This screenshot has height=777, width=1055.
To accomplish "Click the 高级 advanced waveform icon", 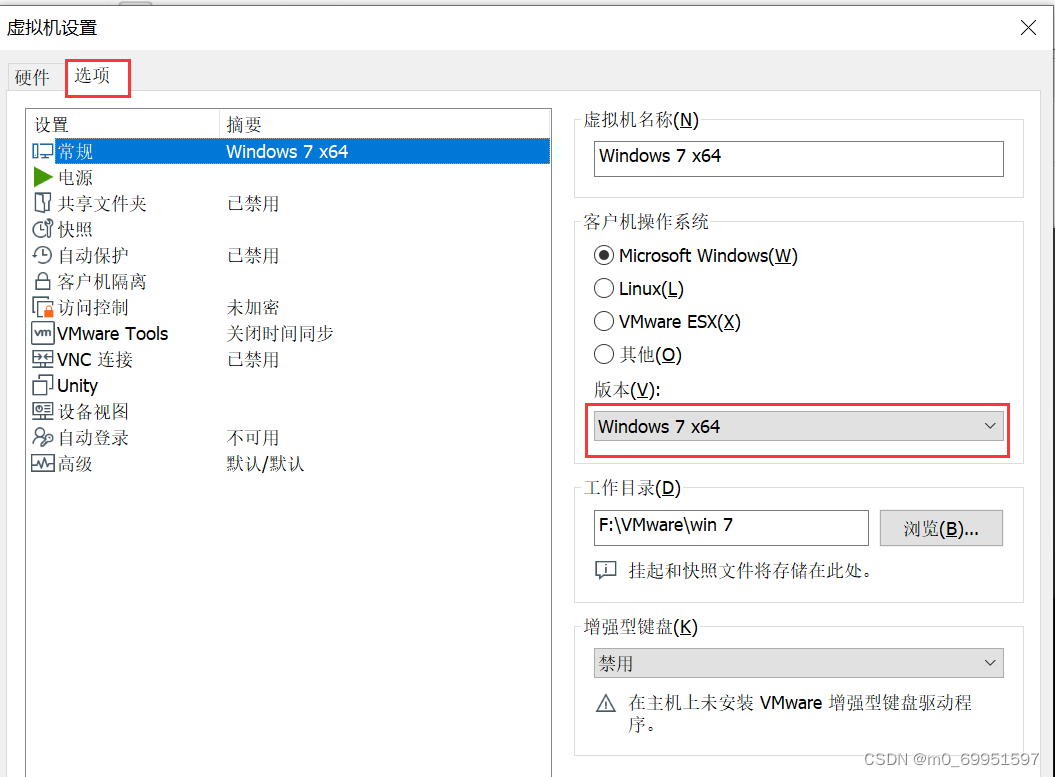I will click(42, 463).
